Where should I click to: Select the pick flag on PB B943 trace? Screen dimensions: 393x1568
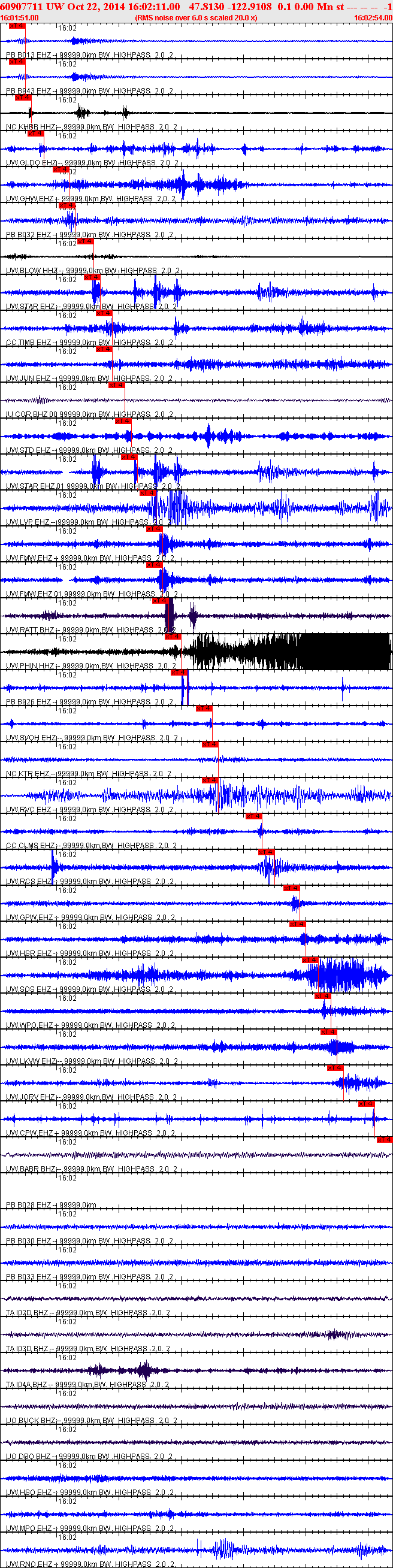[16, 62]
